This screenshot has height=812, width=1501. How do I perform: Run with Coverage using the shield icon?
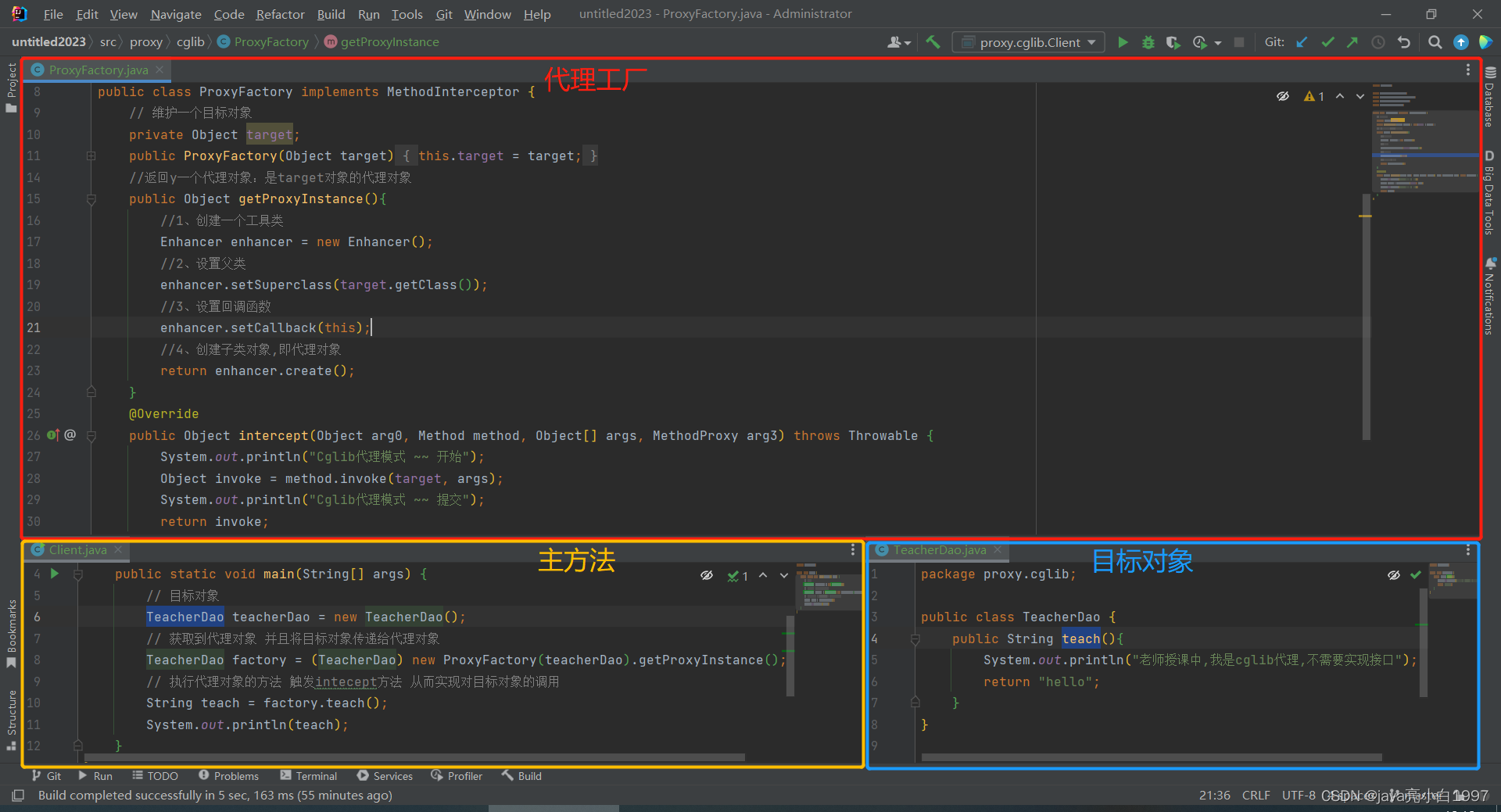pos(1173,42)
